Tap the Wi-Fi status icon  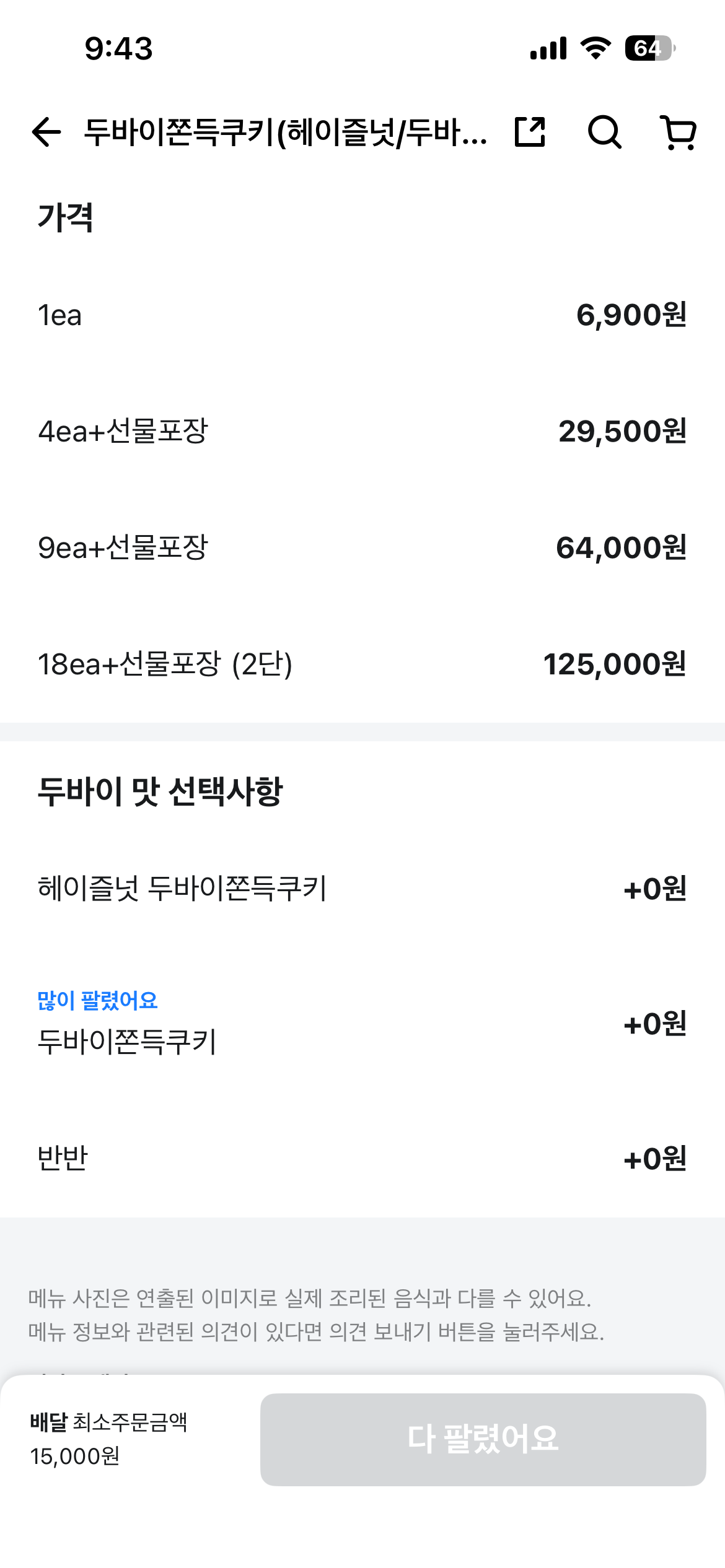pos(595,48)
